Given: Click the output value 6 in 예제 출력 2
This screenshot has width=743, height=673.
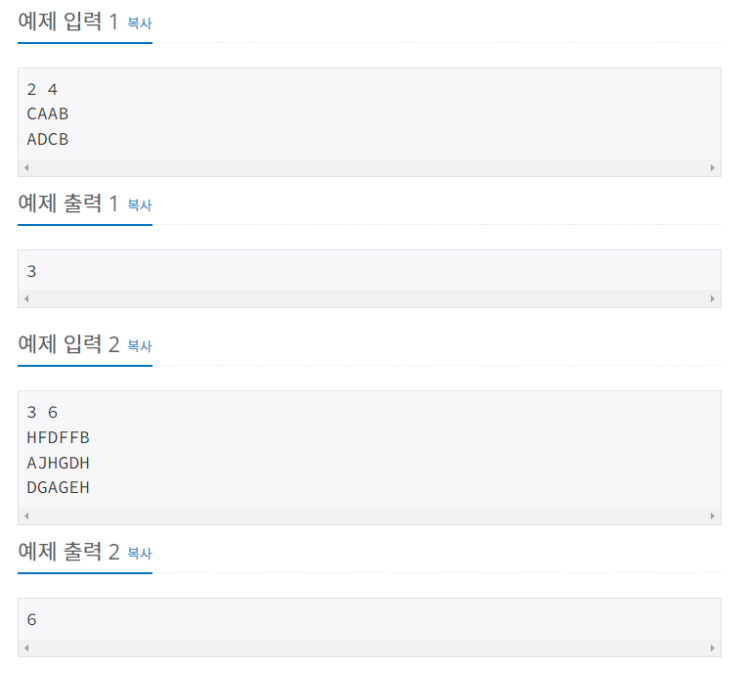Looking at the screenshot, I should point(32,620).
